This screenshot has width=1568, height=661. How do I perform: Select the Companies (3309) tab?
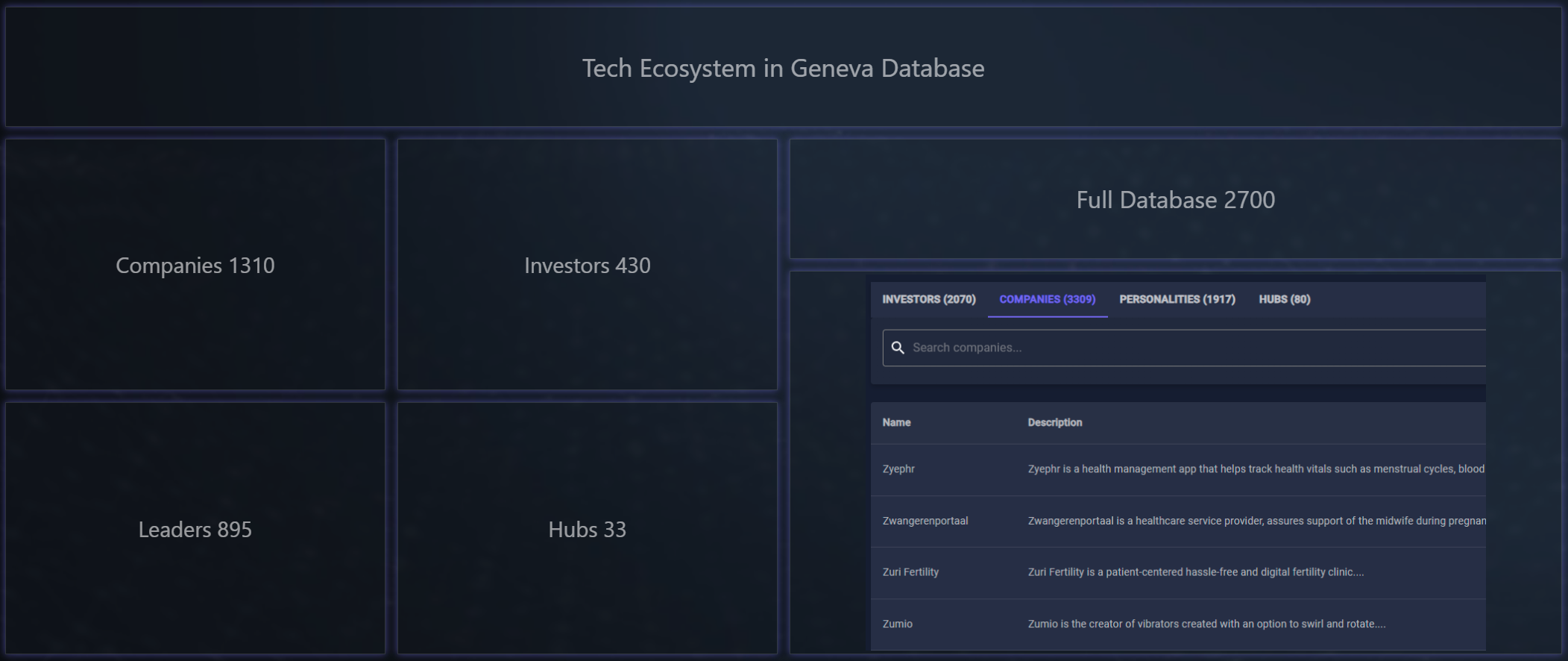1047,299
